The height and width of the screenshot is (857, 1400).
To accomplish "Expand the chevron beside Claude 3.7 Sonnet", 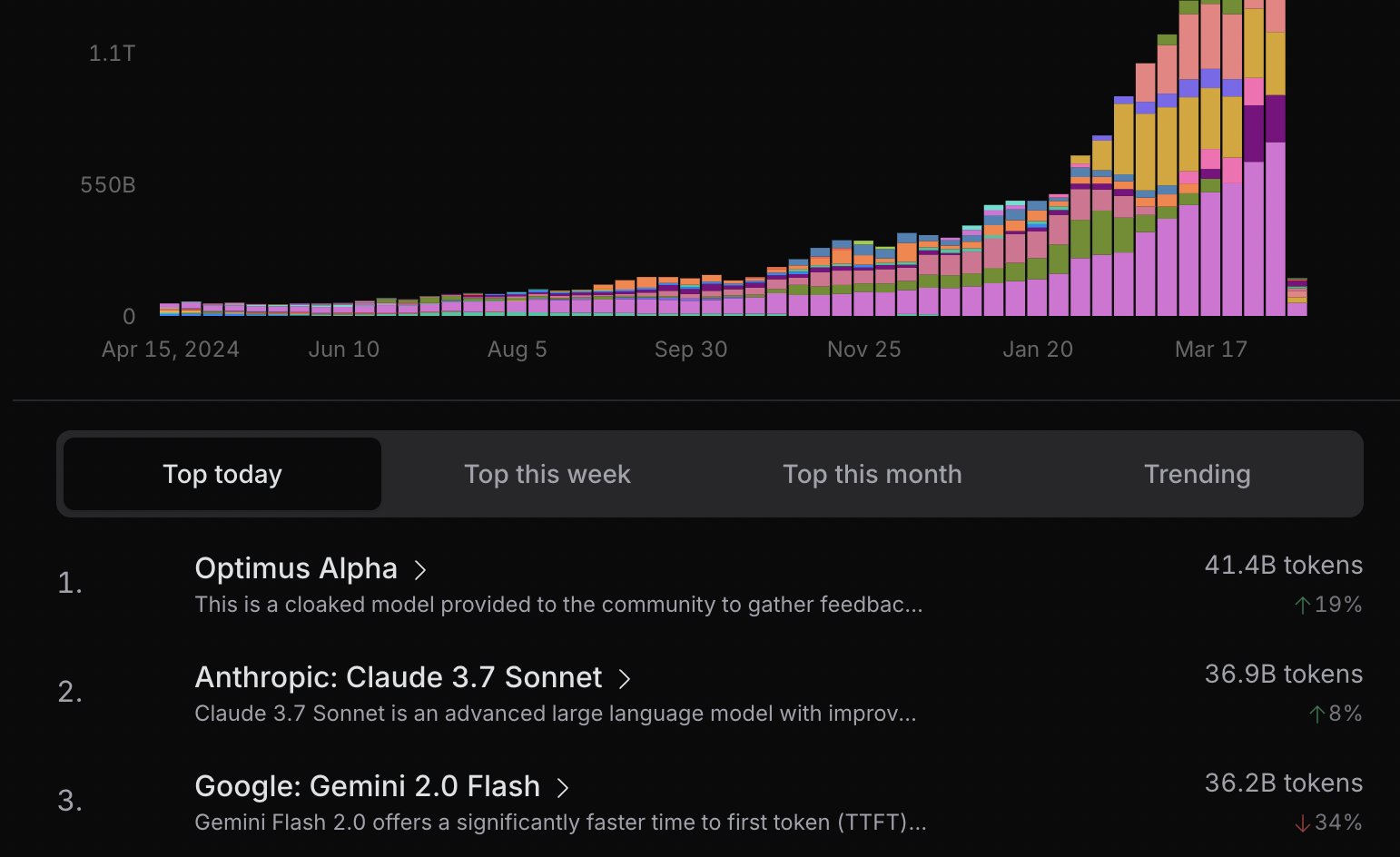I will click(625, 679).
